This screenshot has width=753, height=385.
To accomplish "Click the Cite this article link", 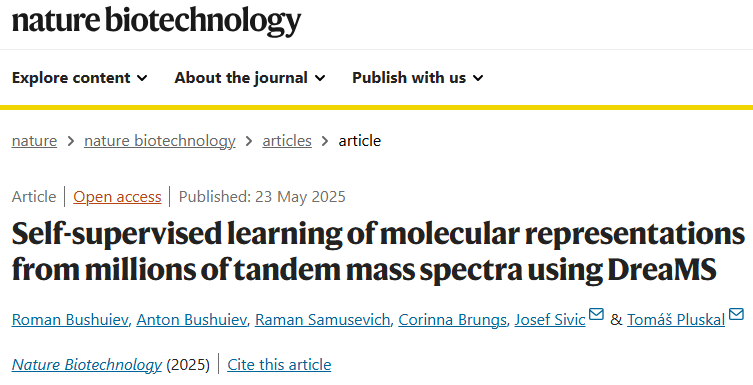I will pyautogui.click(x=279, y=365).
